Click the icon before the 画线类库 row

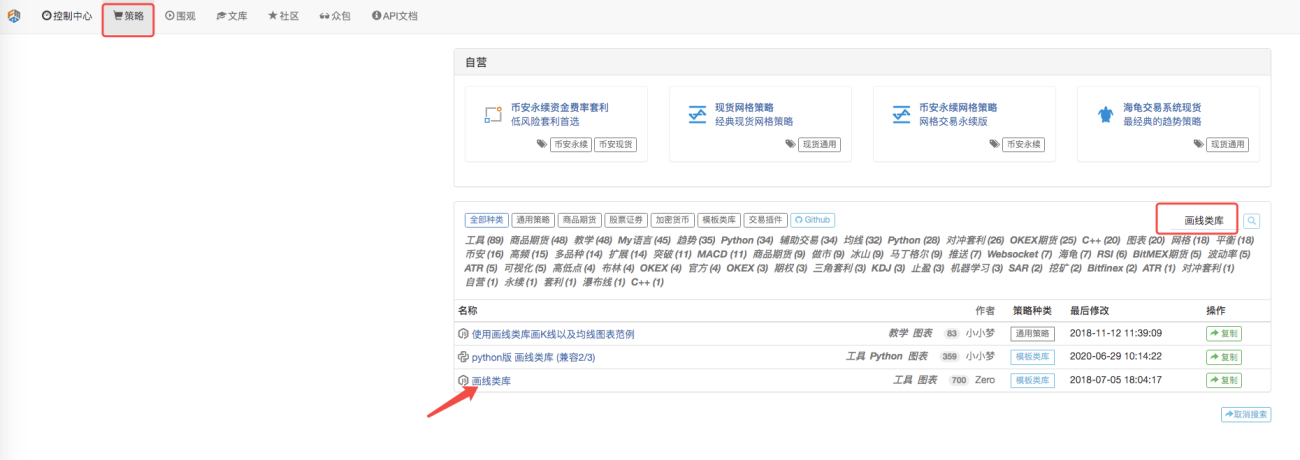click(x=463, y=381)
